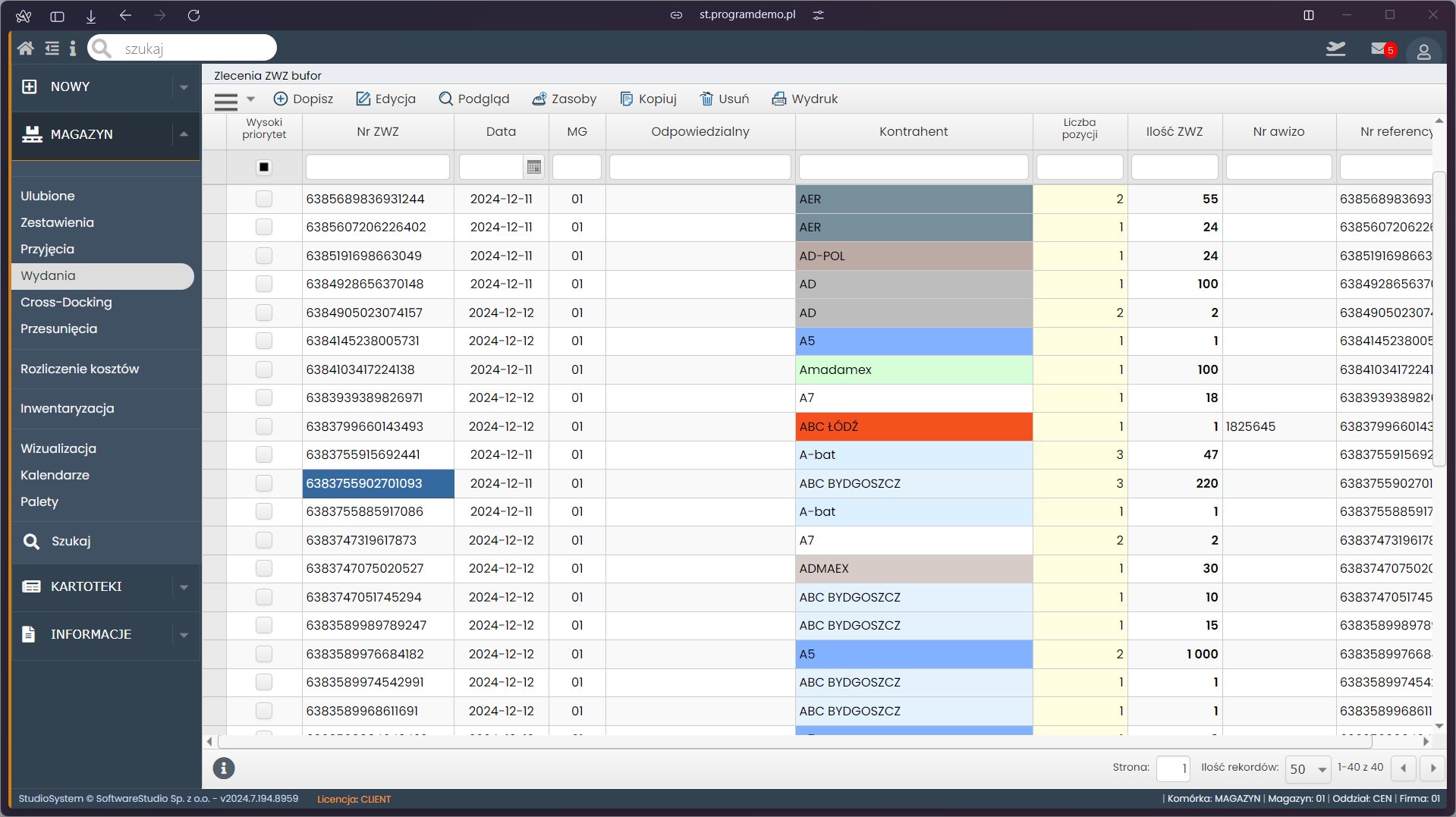Image resolution: width=1456 pixels, height=817 pixels.
Task: Click the home icon in the top bar
Action: pos(25,49)
